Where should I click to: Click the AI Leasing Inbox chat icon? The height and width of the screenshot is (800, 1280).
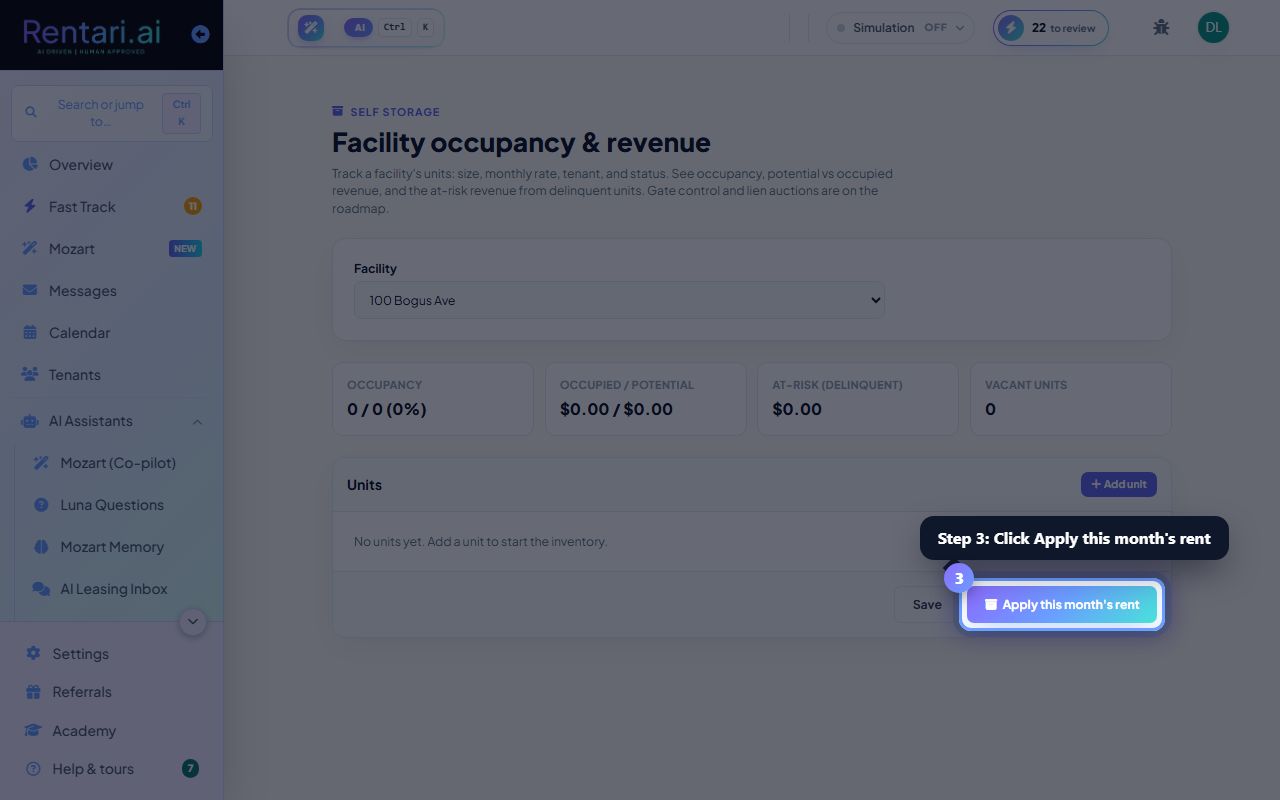[41, 589]
